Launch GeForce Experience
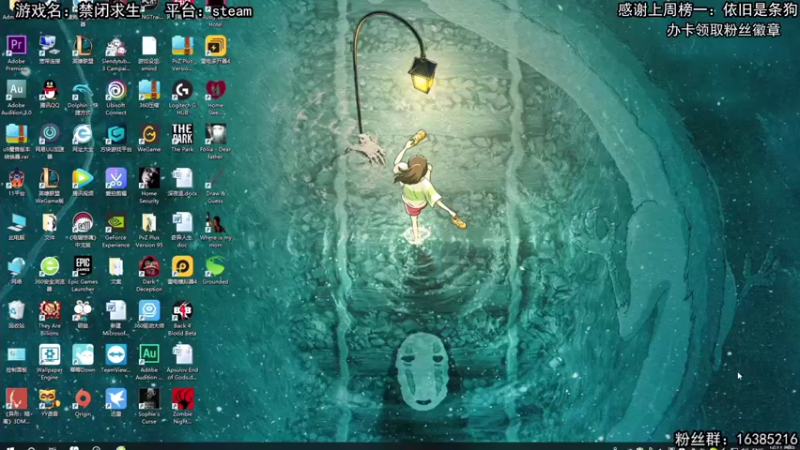The width and height of the screenshot is (800, 450). pos(116,222)
